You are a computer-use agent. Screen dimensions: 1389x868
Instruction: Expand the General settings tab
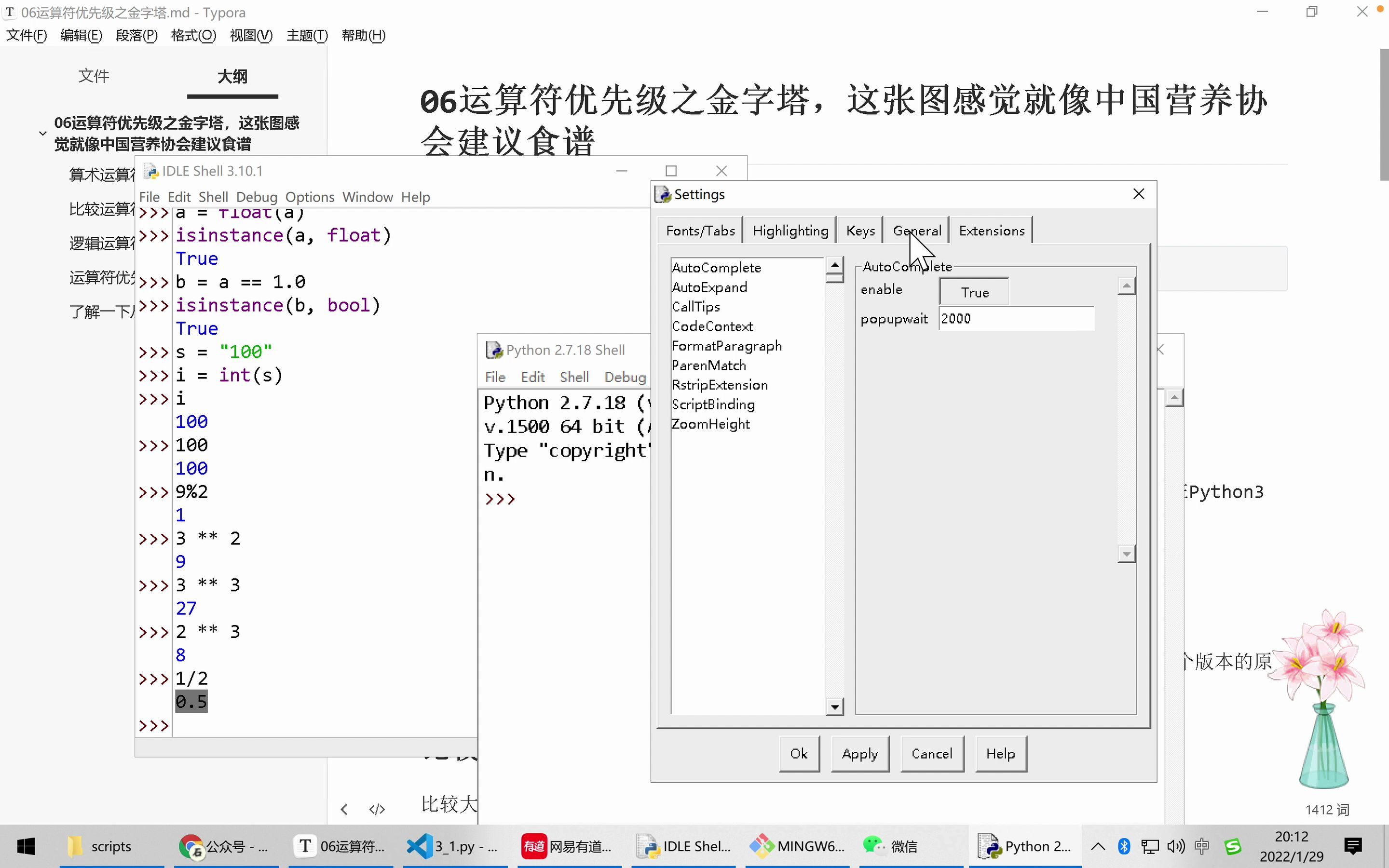point(915,230)
